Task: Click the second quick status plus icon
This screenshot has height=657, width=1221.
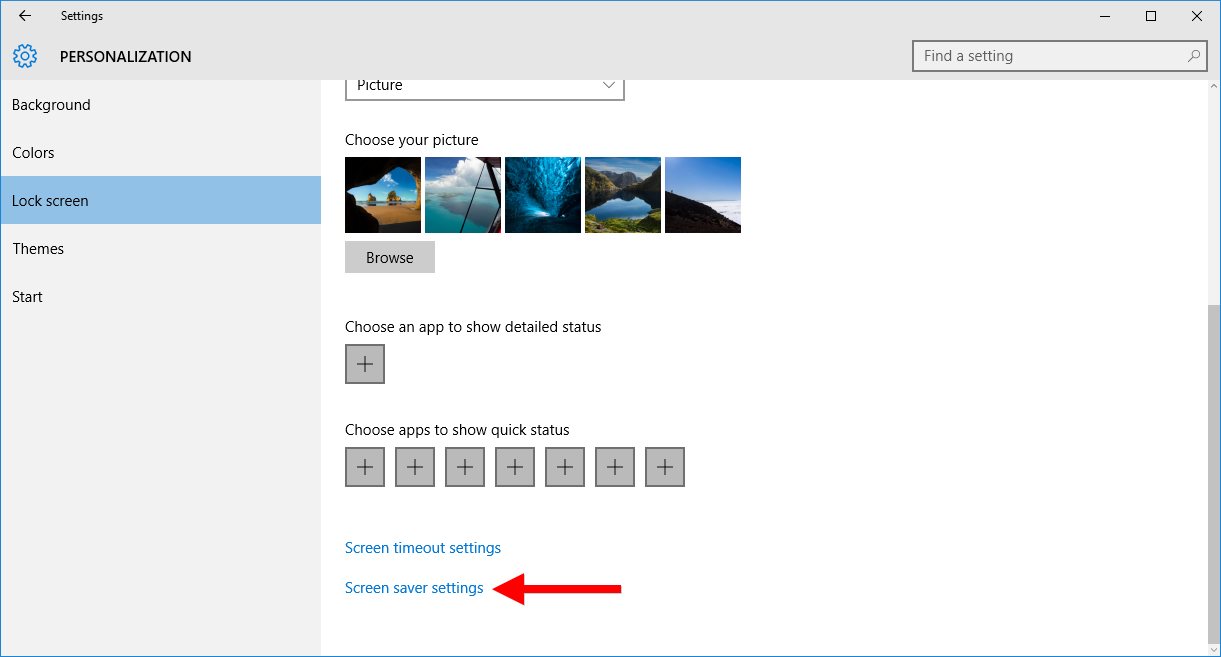Action: pos(414,466)
